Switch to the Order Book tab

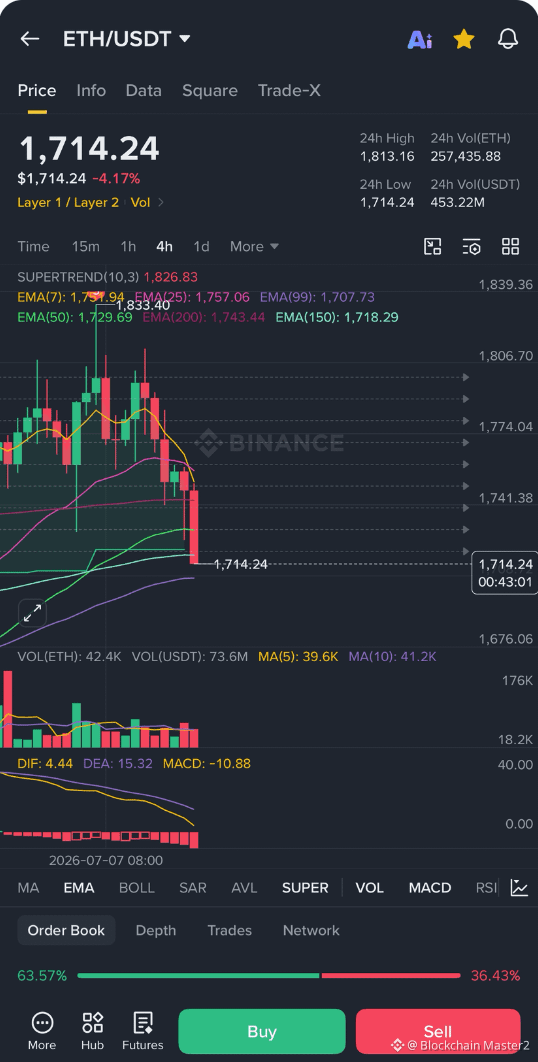(x=66, y=930)
